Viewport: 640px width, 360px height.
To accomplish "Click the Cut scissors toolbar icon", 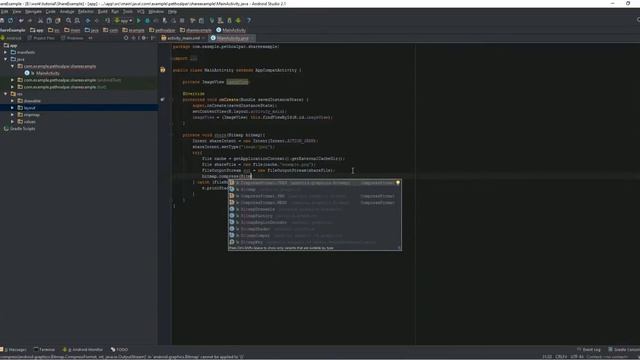I will (x=40, y=20).
